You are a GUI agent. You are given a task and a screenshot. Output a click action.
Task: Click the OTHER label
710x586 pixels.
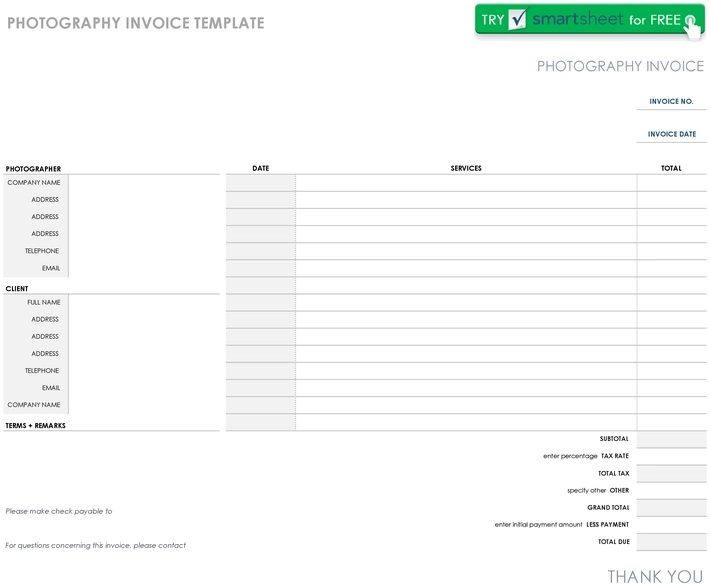[x=619, y=490]
